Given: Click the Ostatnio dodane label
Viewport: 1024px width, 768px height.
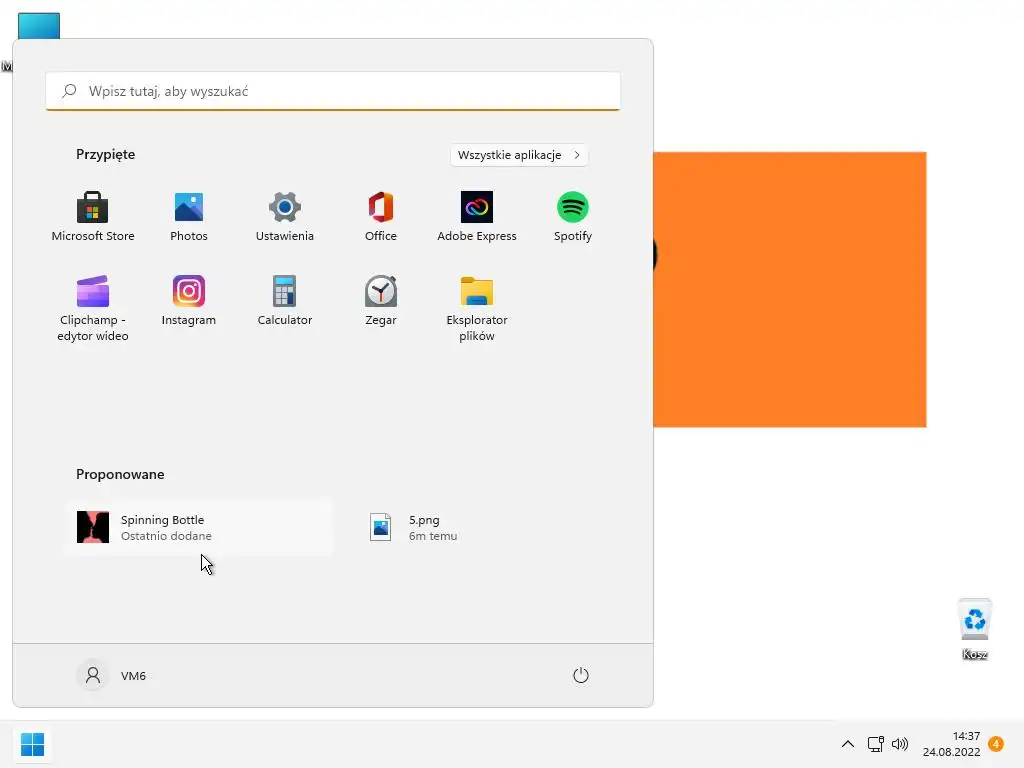Looking at the screenshot, I should coord(166,536).
